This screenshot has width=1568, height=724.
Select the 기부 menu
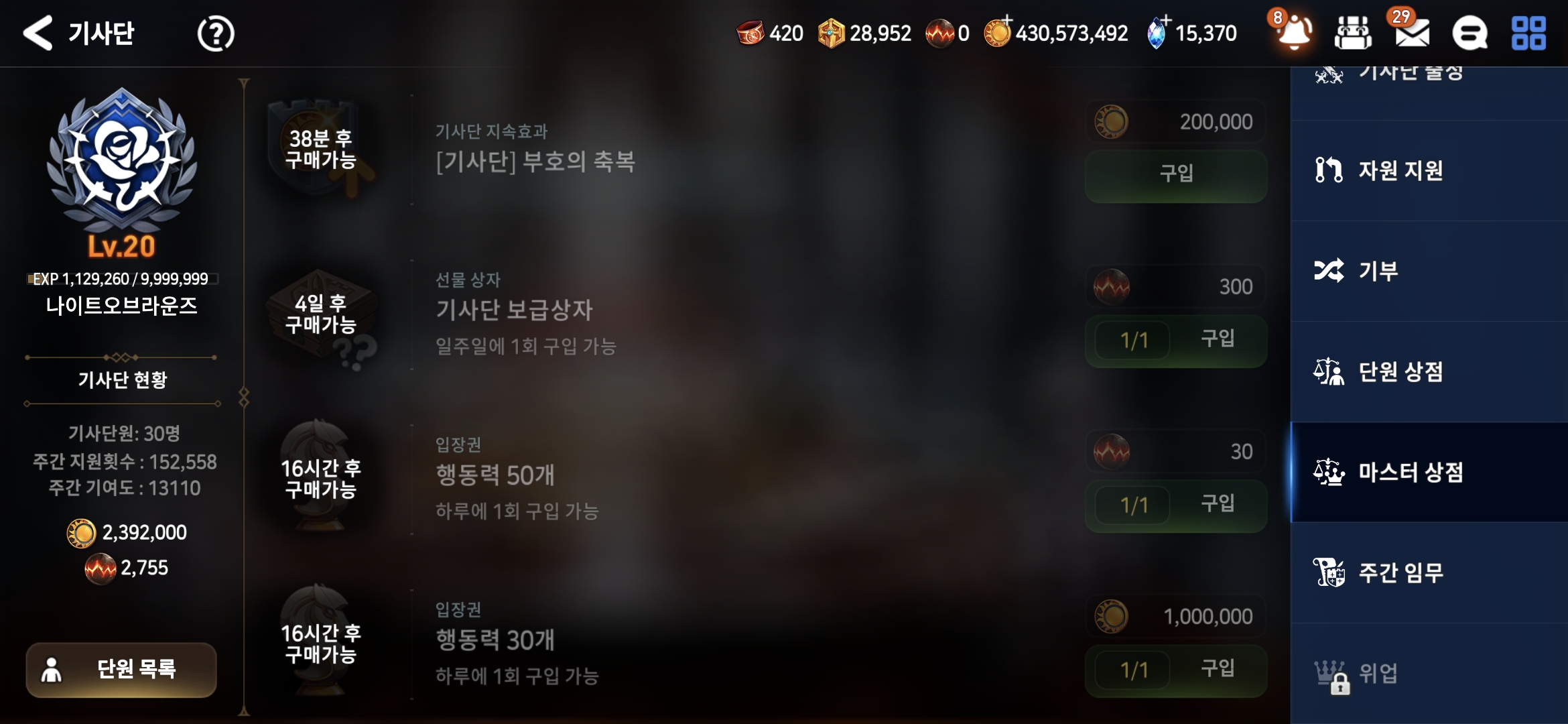point(1429,271)
